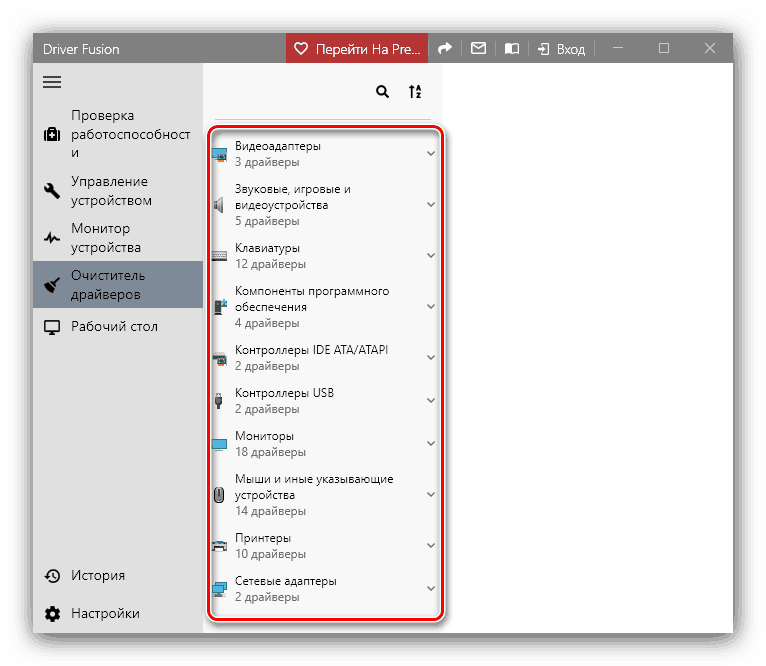
Task: Click the network adapters icon
Action: pyautogui.click(x=219, y=589)
